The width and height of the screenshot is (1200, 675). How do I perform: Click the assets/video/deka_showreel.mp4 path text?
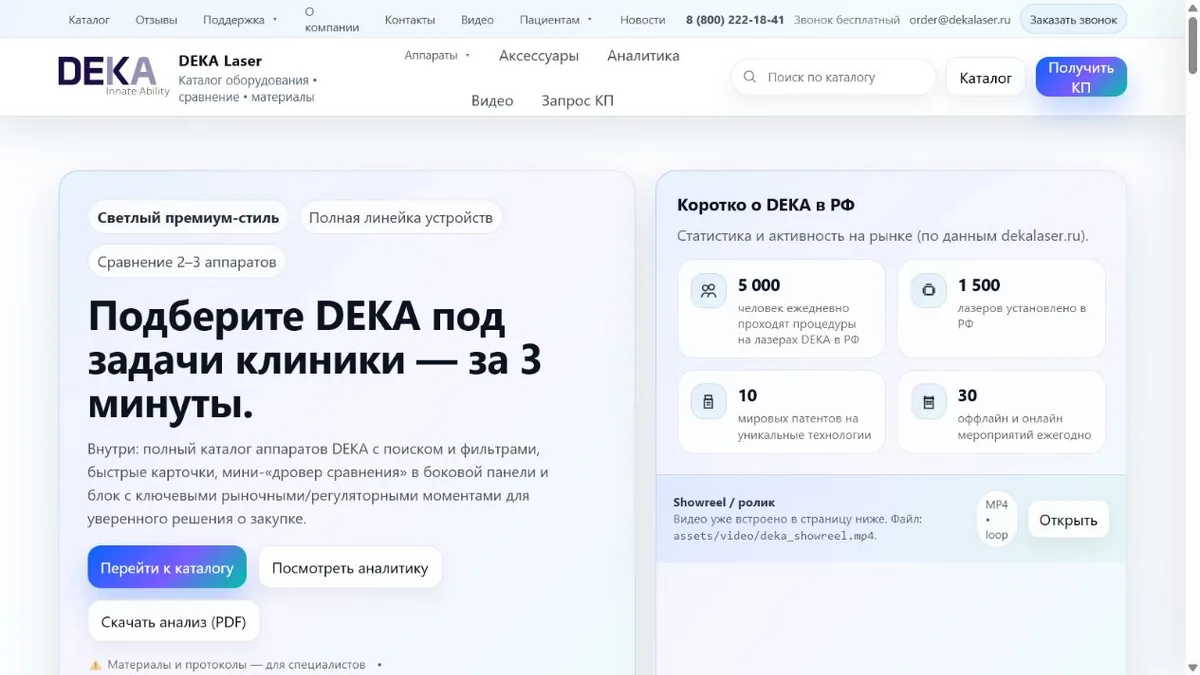[772, 535]
